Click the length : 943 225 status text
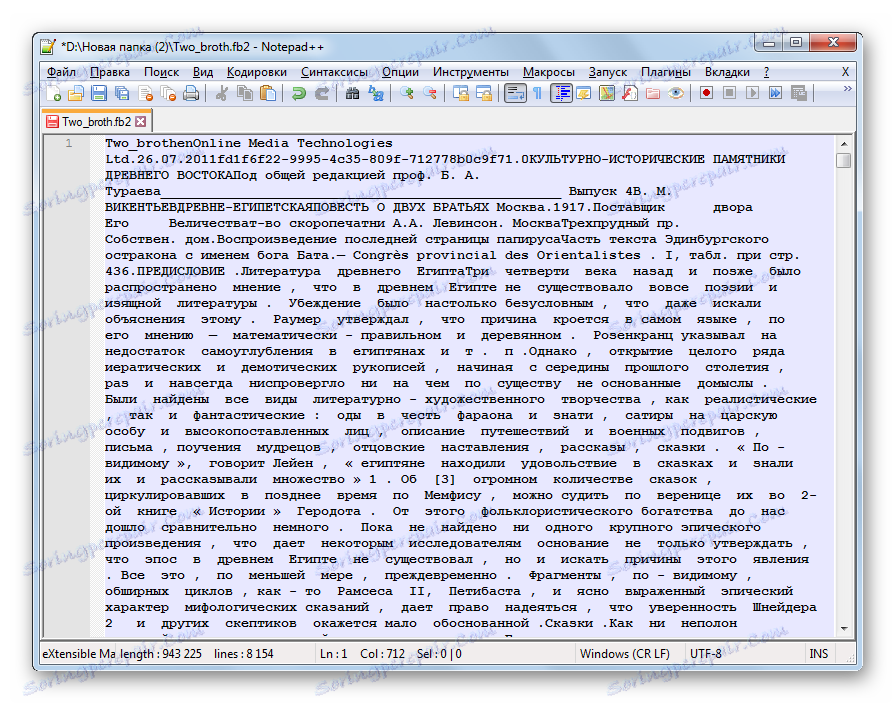 161,654
